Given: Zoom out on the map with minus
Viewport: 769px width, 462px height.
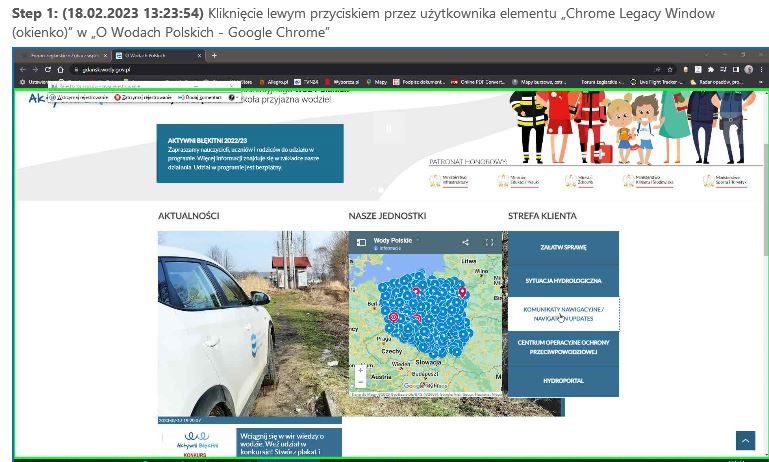Looking at the screenshot, I should (360, 382).
